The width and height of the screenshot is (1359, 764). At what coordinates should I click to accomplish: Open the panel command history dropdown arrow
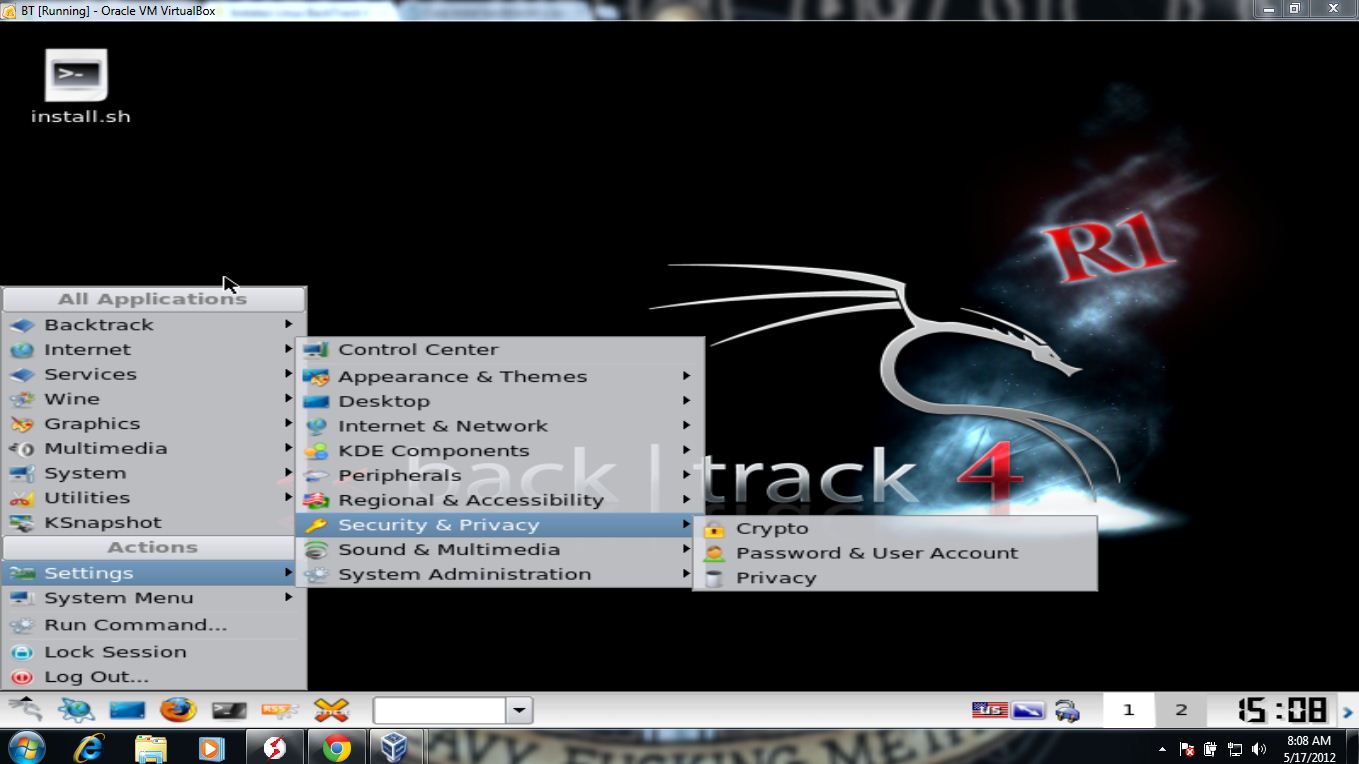pos(519,711)
